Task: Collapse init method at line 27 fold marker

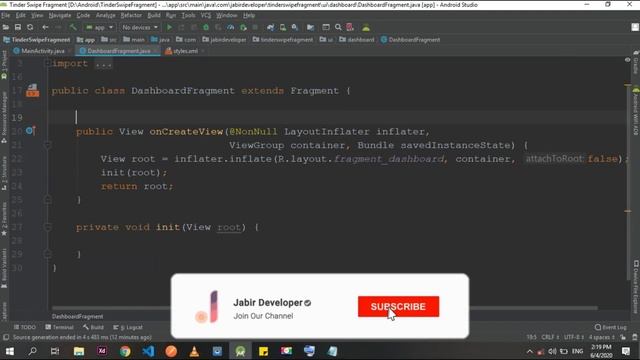Action: (x=47, y=227)
